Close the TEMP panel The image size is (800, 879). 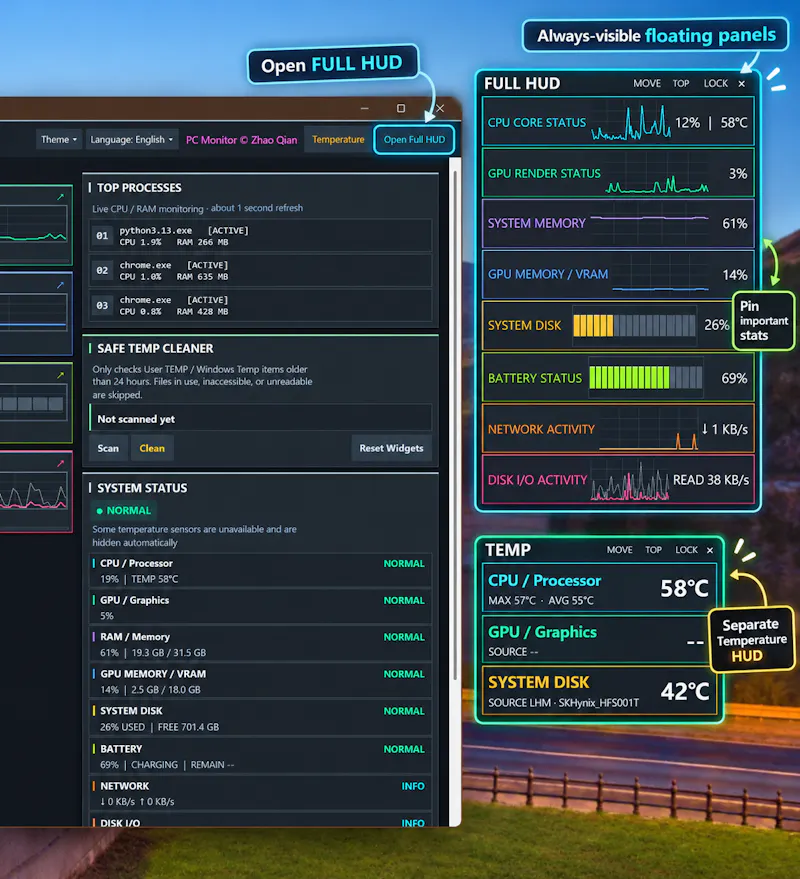[710, 550]
